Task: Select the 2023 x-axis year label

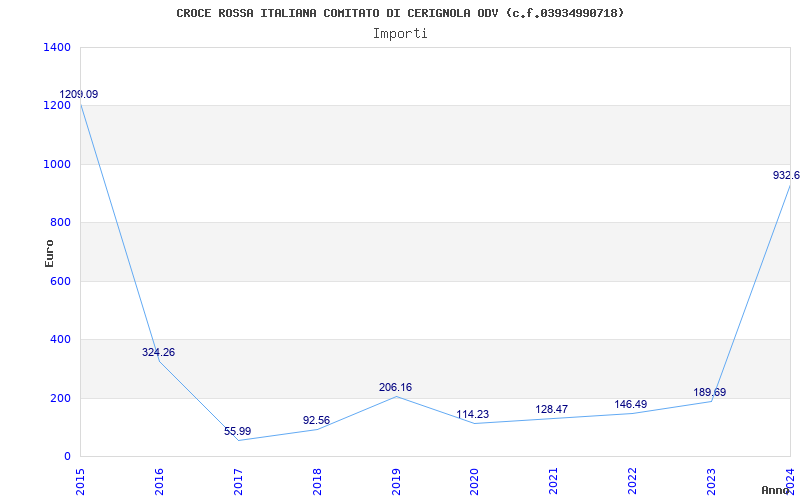Action: (711, 481)
